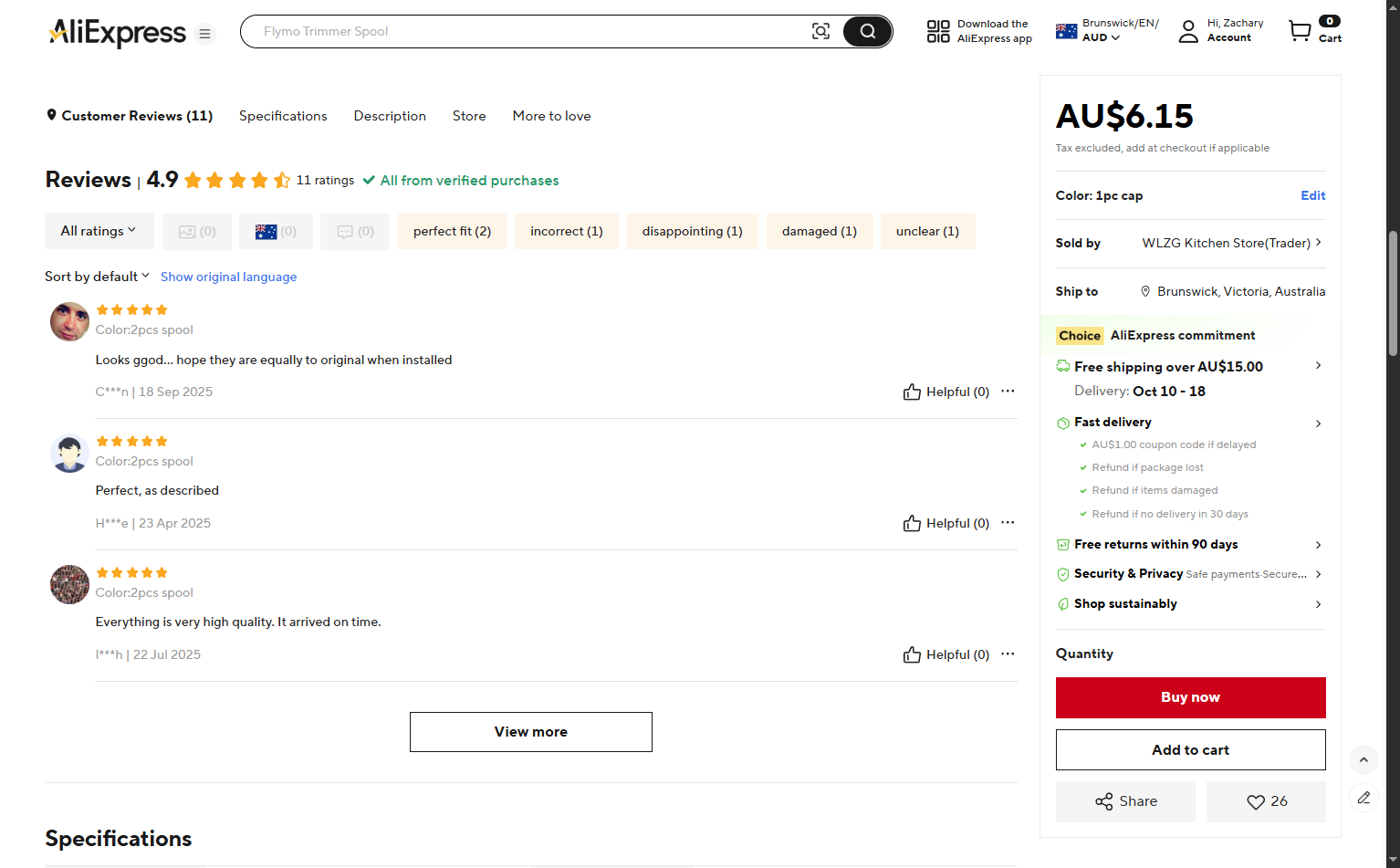Filter reviews by damaged (1)

pos(820,232)
